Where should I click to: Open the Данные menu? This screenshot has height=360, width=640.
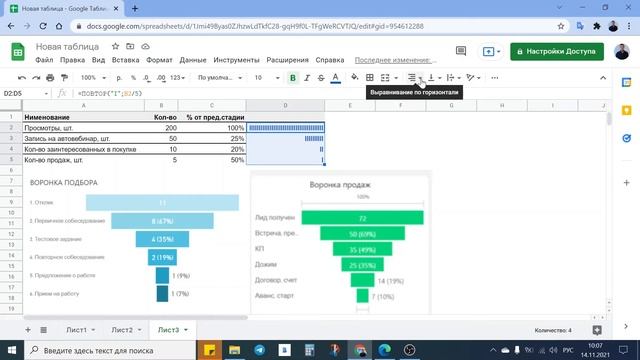pos(193,60)
